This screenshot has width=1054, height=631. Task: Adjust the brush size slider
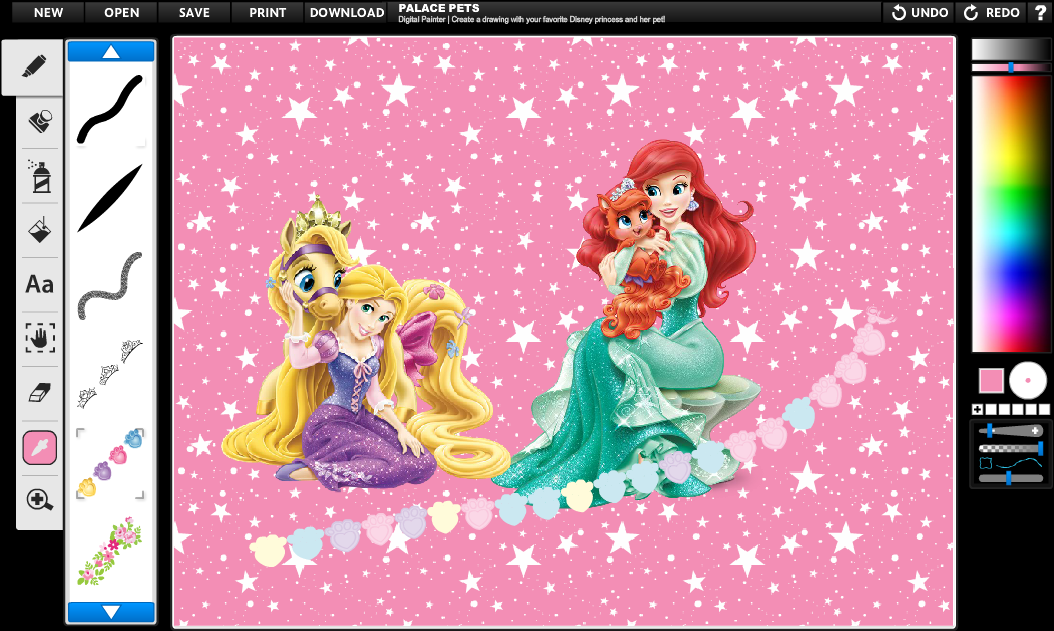pyautogui.click(x=1011, y=431)
